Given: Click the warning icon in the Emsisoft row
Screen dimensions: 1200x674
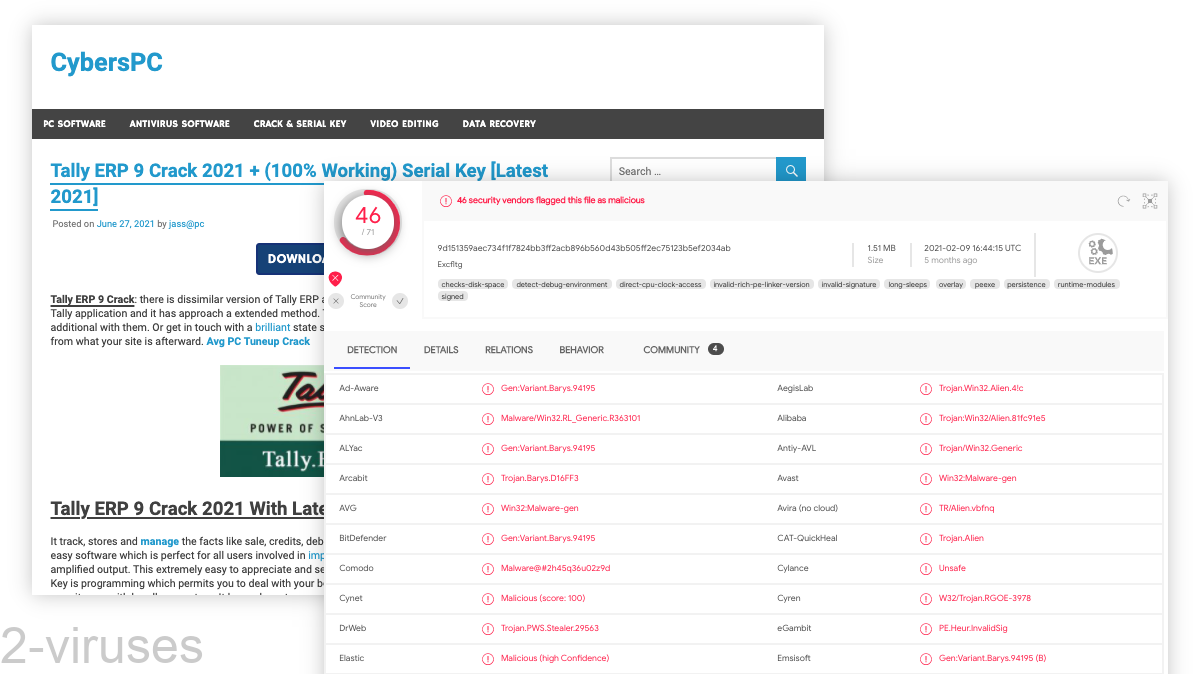Looking at the screenshot, I should pos(926,658).
